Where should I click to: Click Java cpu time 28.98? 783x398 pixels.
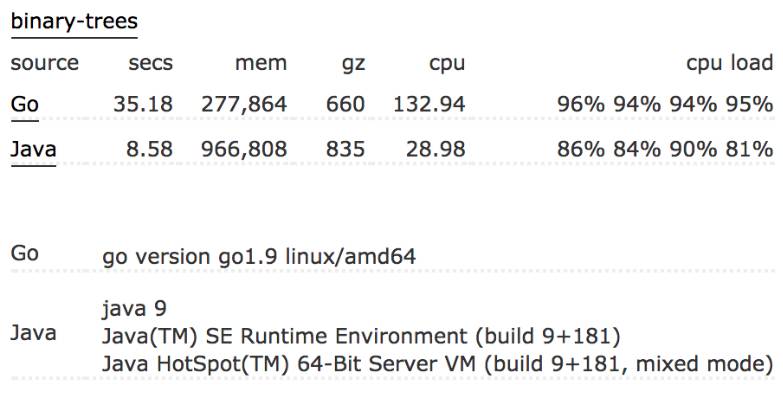435,149
